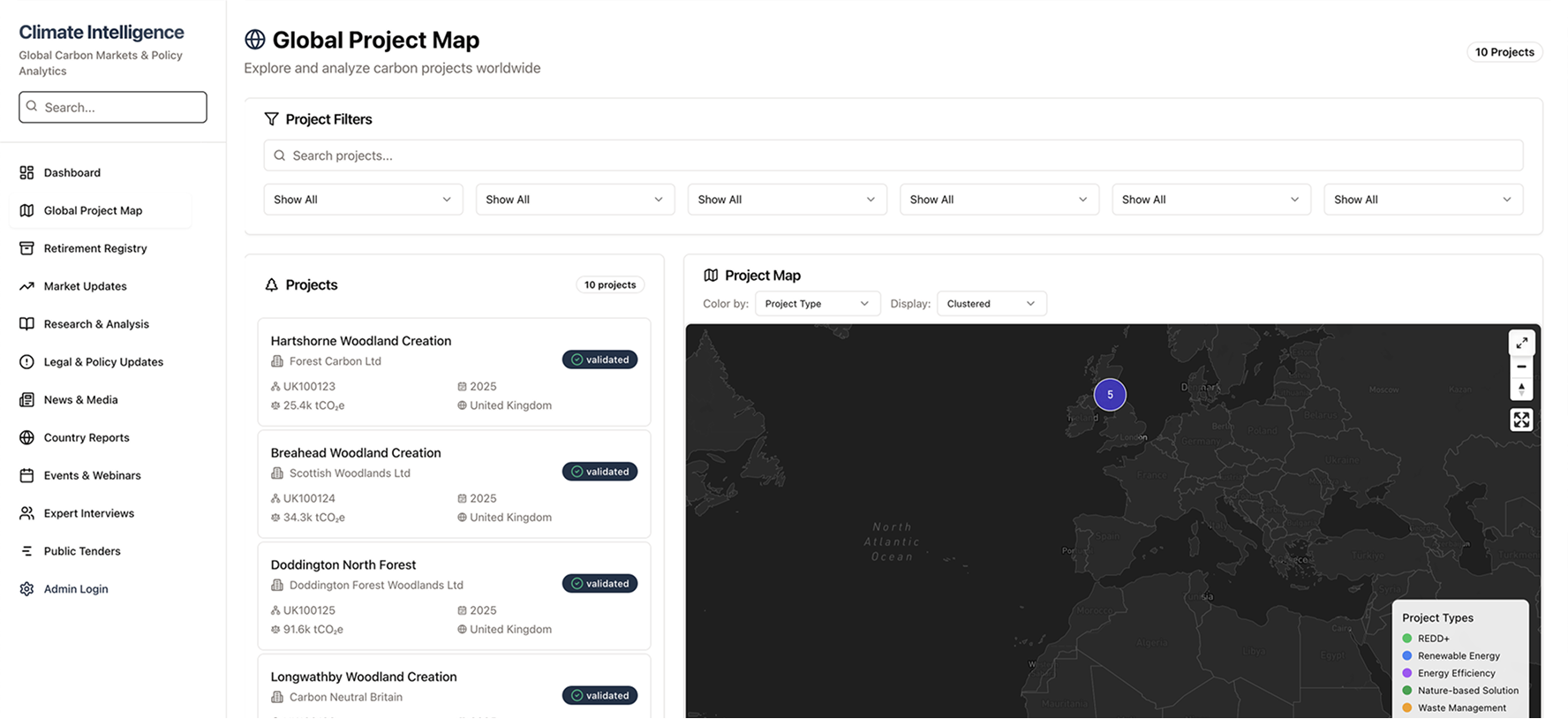The height and width of the screenshot is (719, 1568).
Task: Click the globe icon beside Global Project Map title
Action: (x=255, y=40)
